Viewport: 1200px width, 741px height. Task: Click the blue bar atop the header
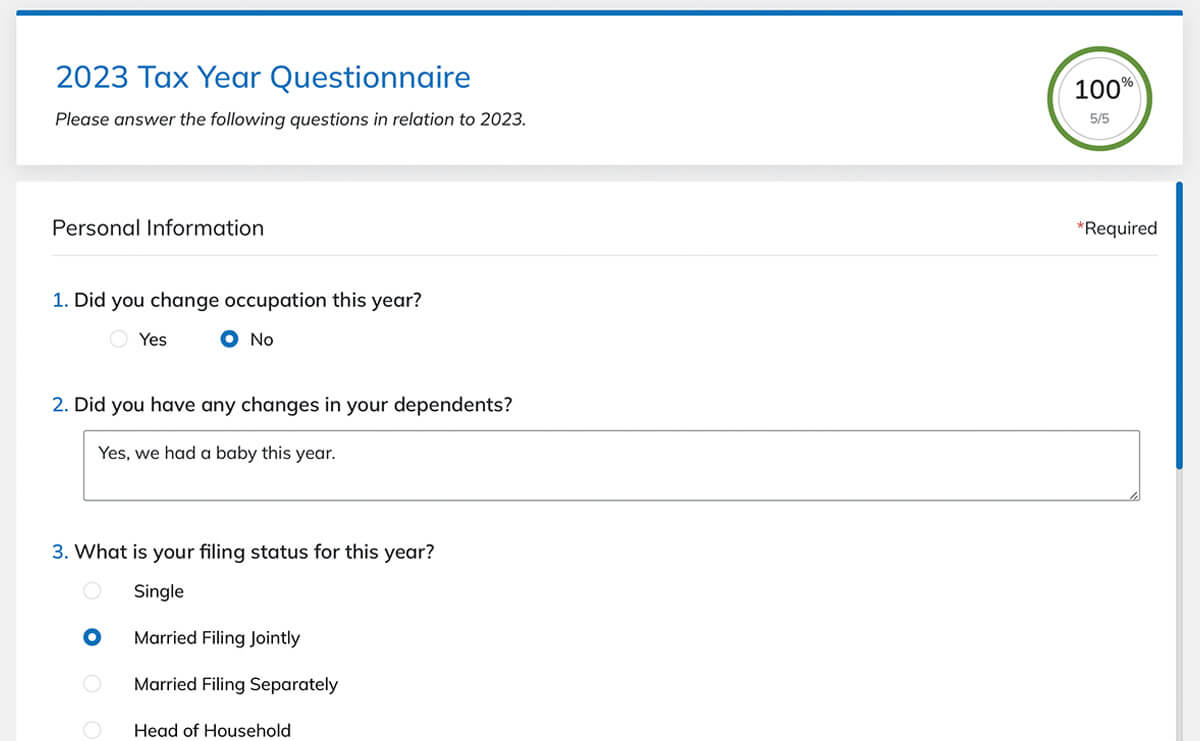click(x=600, y=13)
